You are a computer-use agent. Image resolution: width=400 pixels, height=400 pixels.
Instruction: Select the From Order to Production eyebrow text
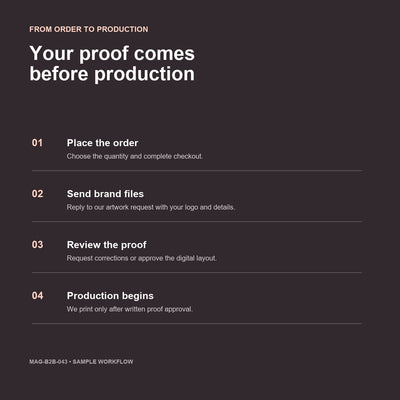(89, 29)
